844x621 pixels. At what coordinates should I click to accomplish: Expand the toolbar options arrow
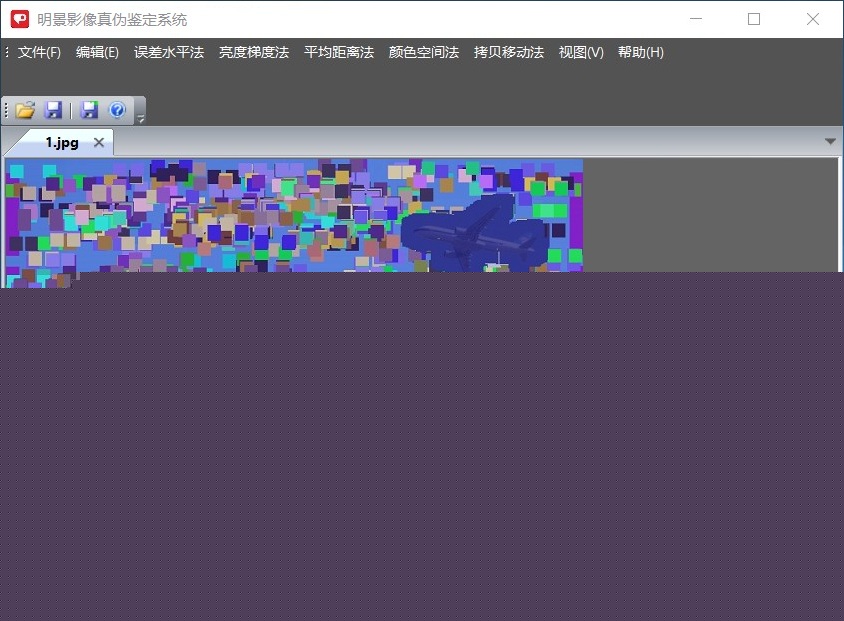click(140, 118)
